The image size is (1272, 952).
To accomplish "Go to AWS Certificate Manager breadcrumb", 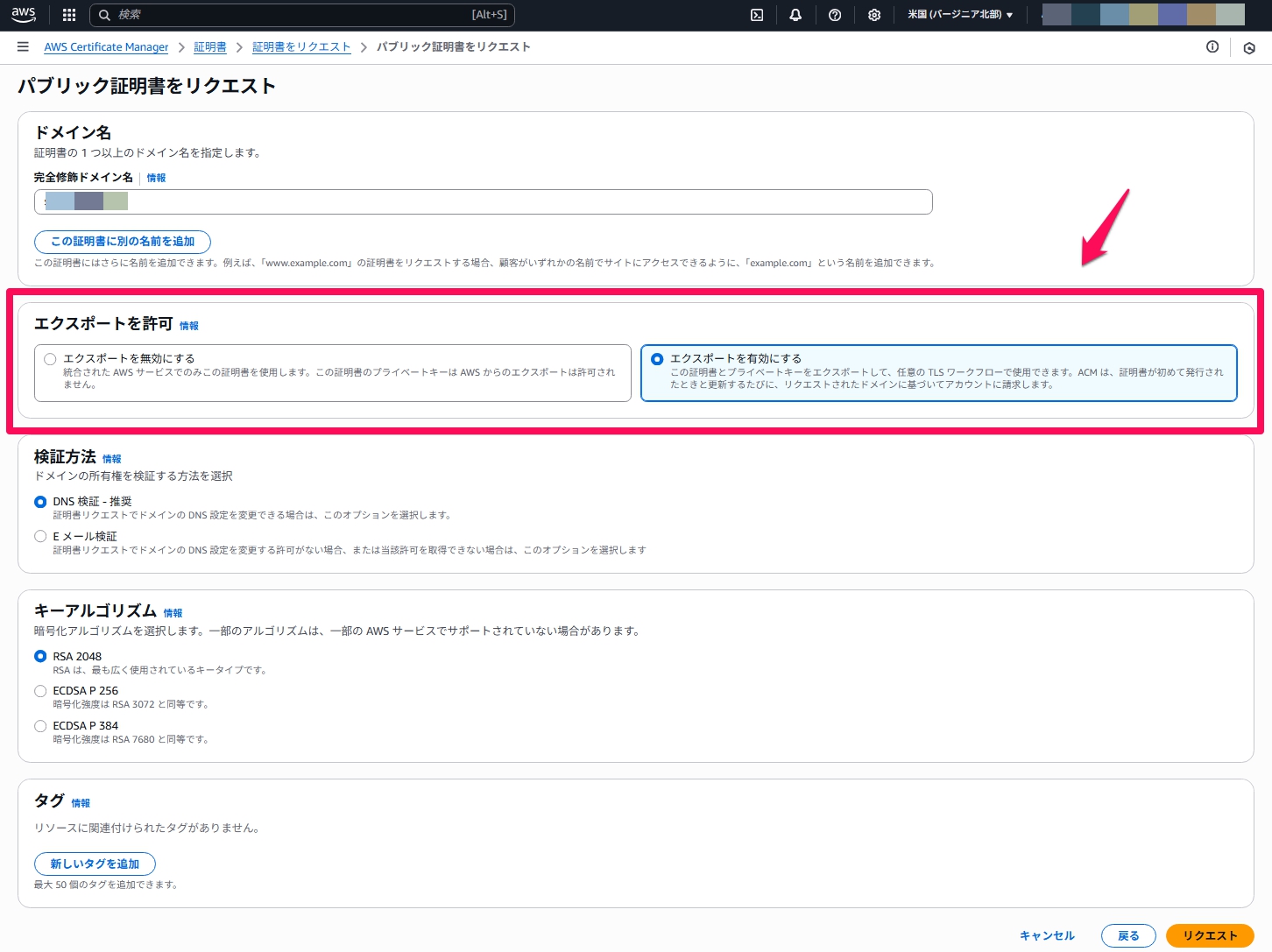I will pyautogui.click(x=106, y=47).
